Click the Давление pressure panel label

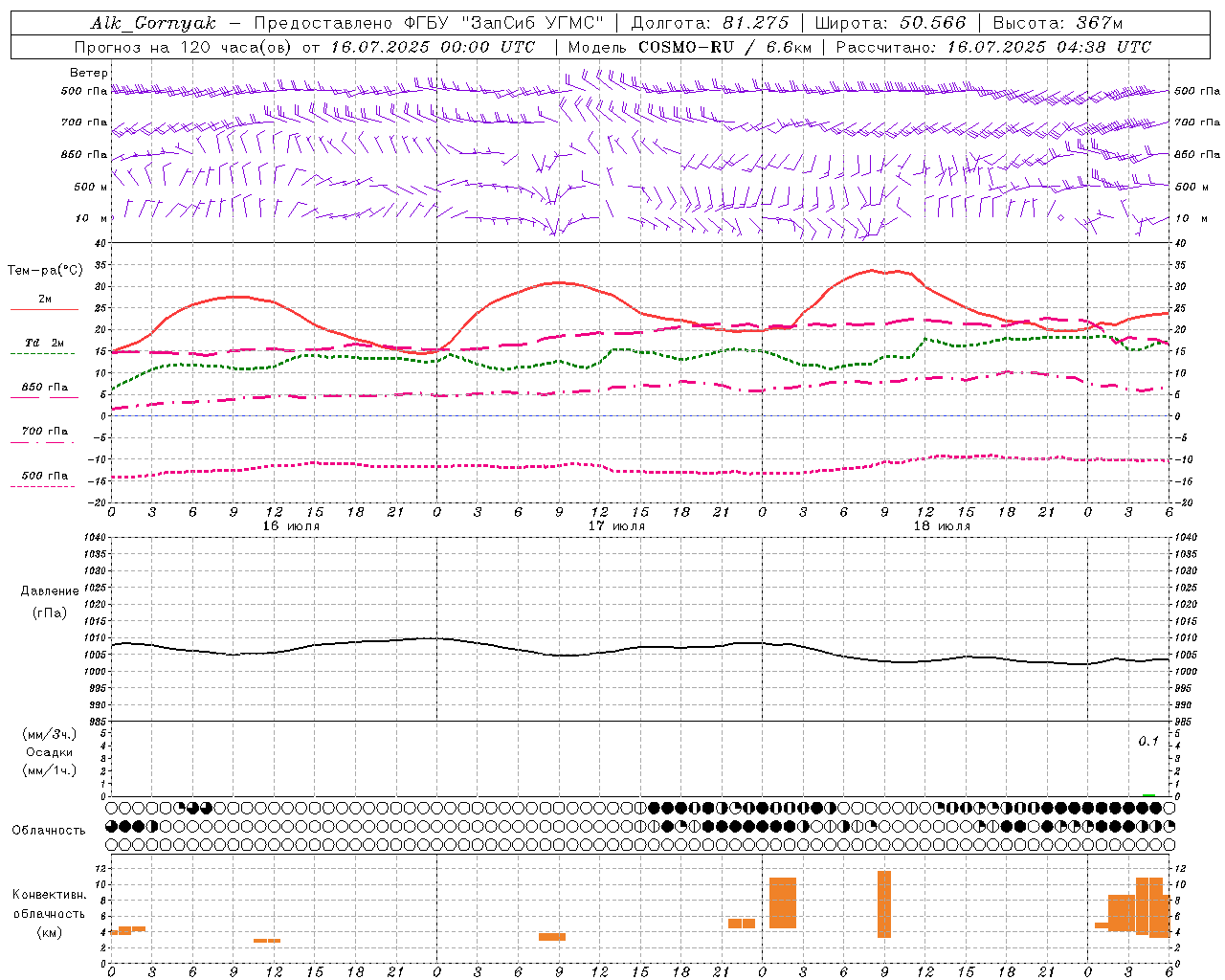[49, 591]
